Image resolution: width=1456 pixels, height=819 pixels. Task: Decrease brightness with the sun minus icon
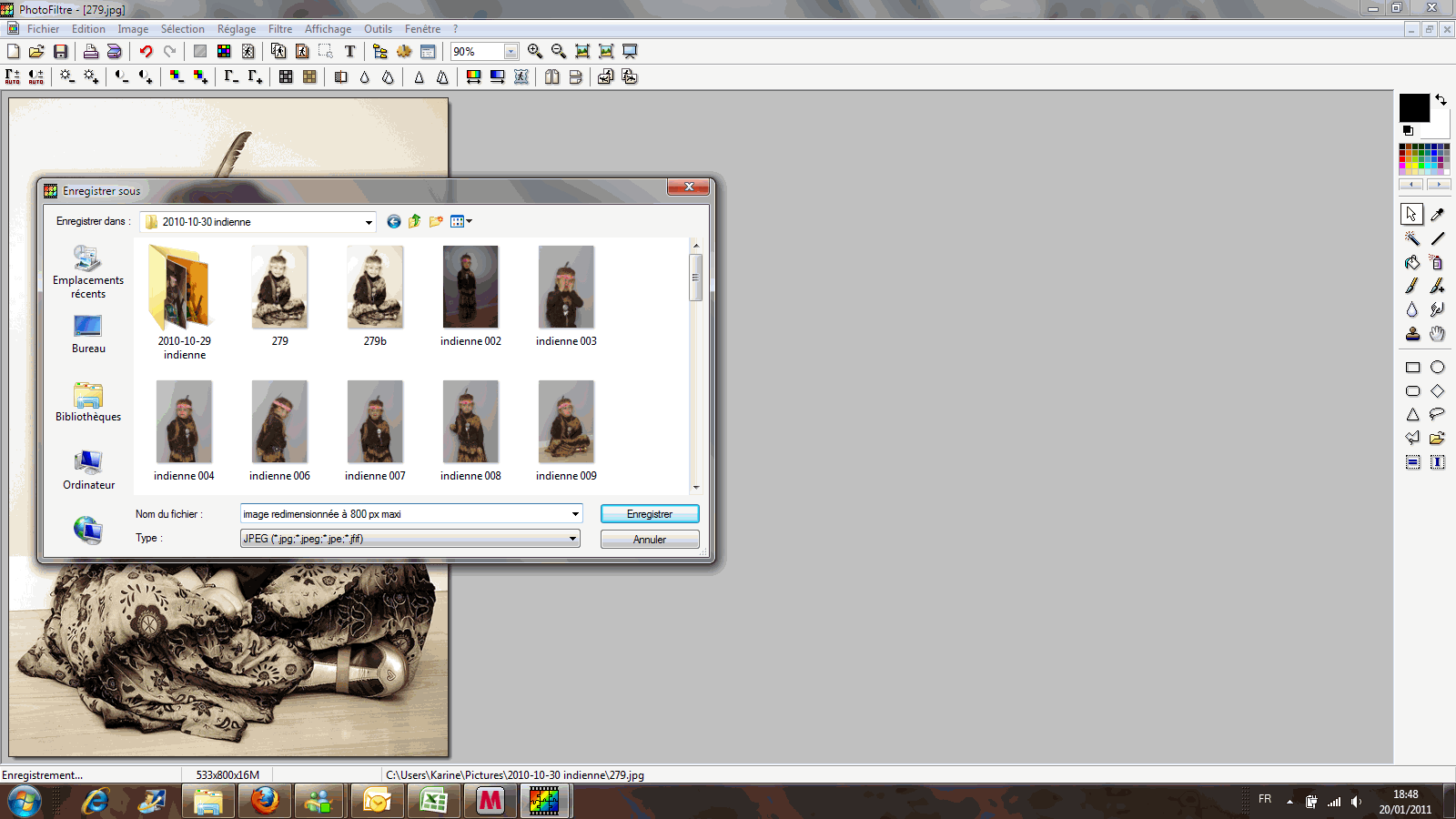click(x=67, y=76)
